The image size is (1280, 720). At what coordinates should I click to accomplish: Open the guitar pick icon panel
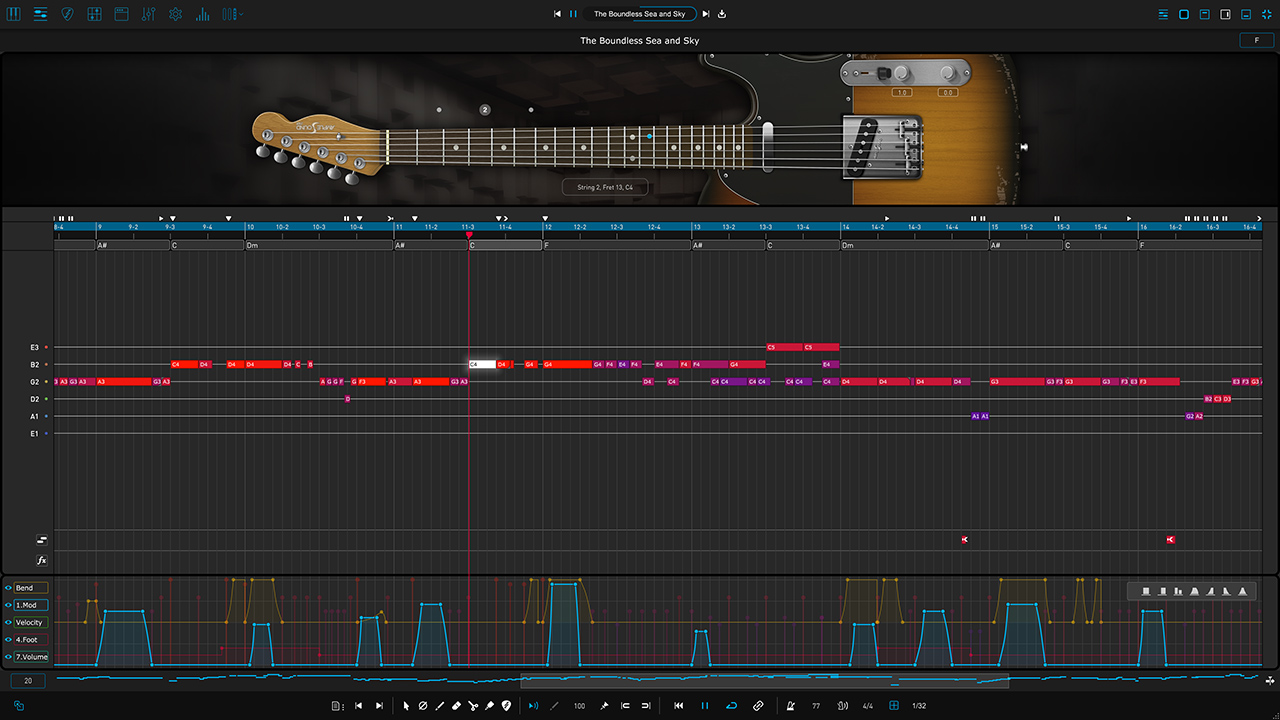pyautogui.click(x=68, y=14)
